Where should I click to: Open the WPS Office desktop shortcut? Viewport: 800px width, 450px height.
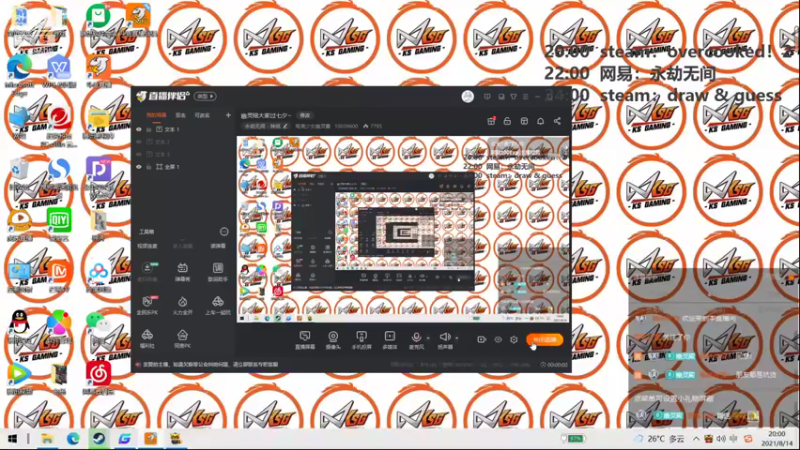coord(59,72)
